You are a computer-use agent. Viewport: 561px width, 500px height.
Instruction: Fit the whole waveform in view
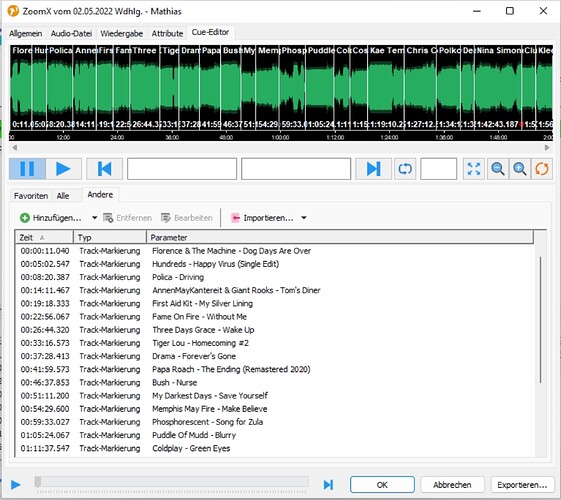[474, 169]
